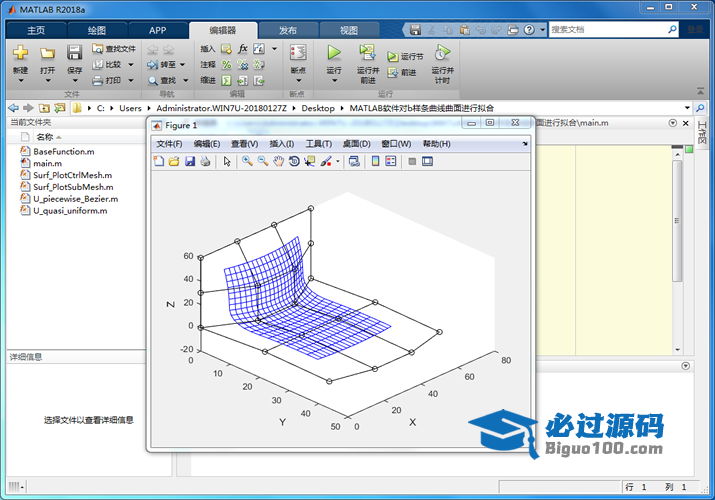Click the Breakpoints (断点) icon
The width and height of the screenshot is (715, 500).
298,52
